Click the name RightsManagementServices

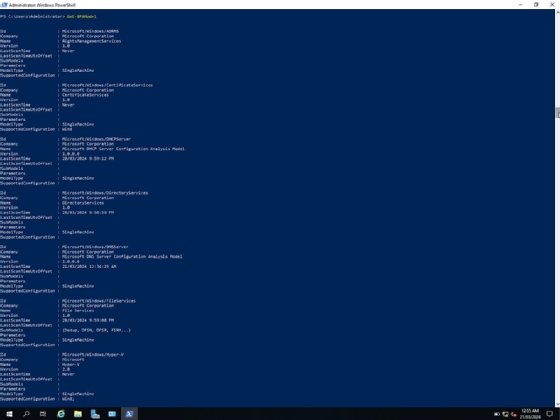coord(91,41)
